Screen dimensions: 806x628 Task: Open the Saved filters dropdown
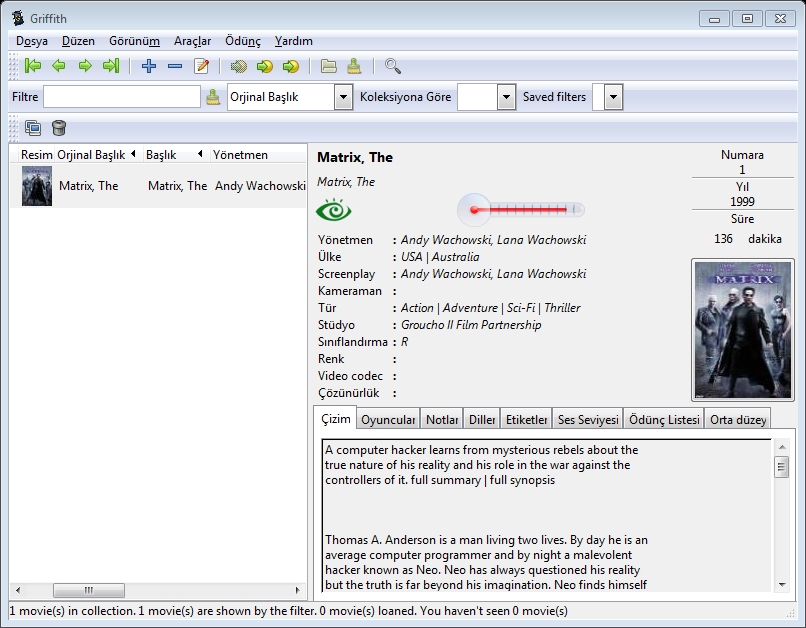click(613, 97)
